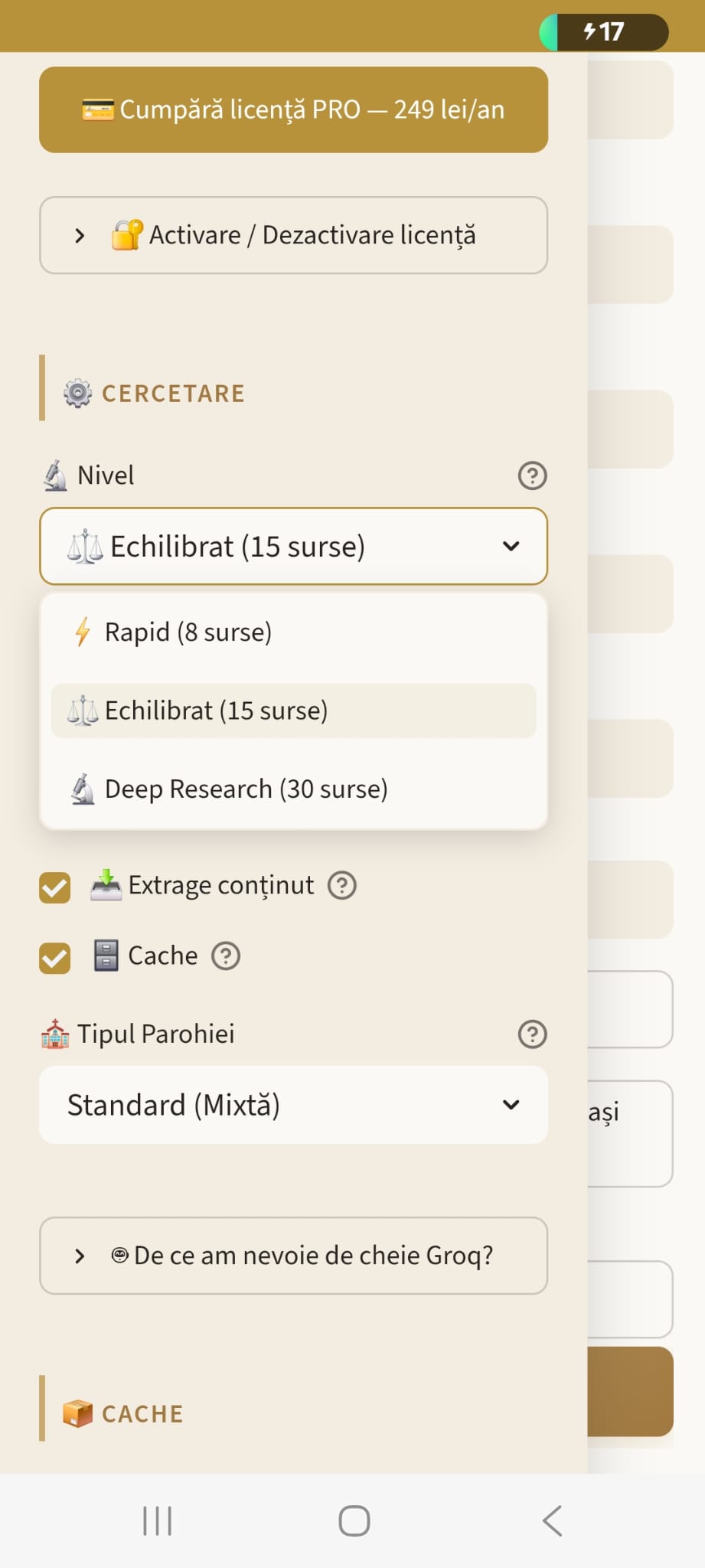Open the Standard (Mixtă) parish type dropdown

[x=293, y=1105]
